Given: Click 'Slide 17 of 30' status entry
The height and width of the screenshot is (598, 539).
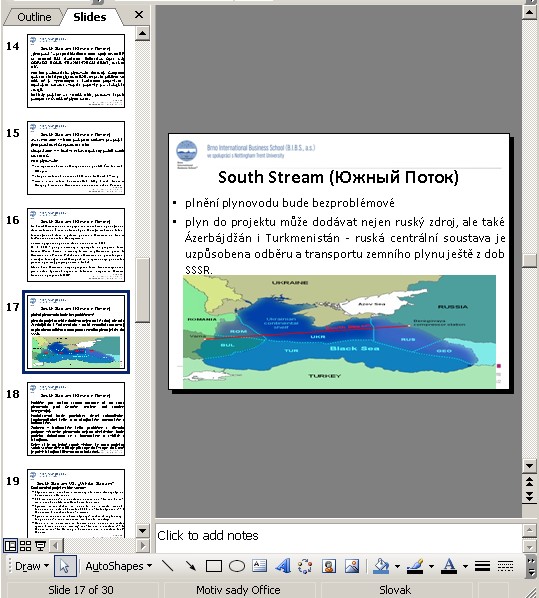Looking at the screenshot, I should 81,590.
